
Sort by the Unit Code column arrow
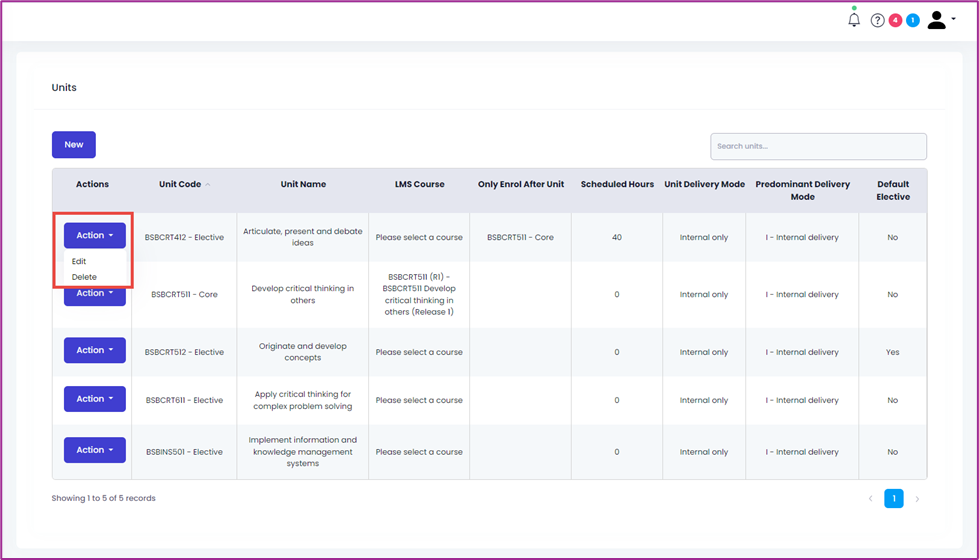point(208,185)
